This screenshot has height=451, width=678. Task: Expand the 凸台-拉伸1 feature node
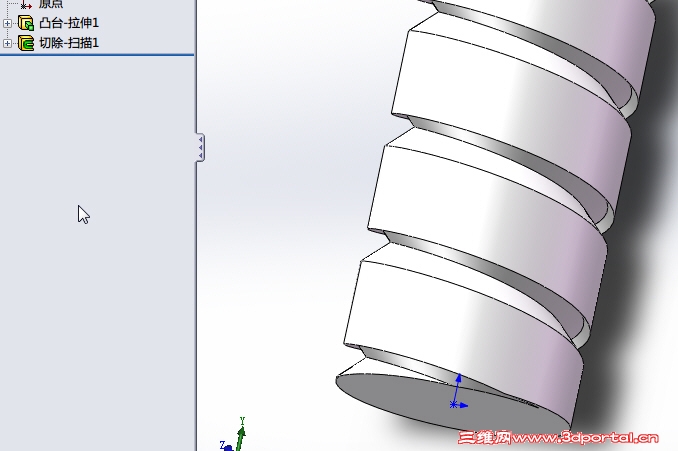(x=7, y=23)
